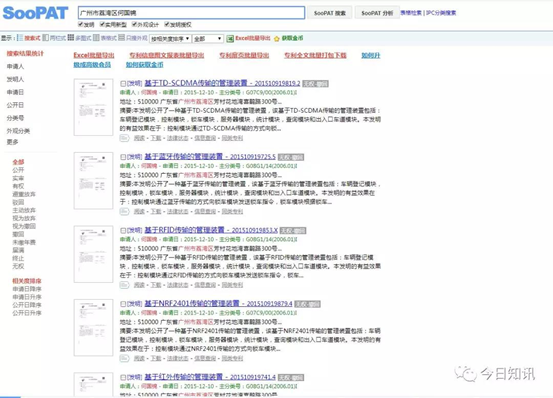Click the quick-view icon under RFID result
The width and height of the screenshot is (553, 398).
[x=124, y=285]
